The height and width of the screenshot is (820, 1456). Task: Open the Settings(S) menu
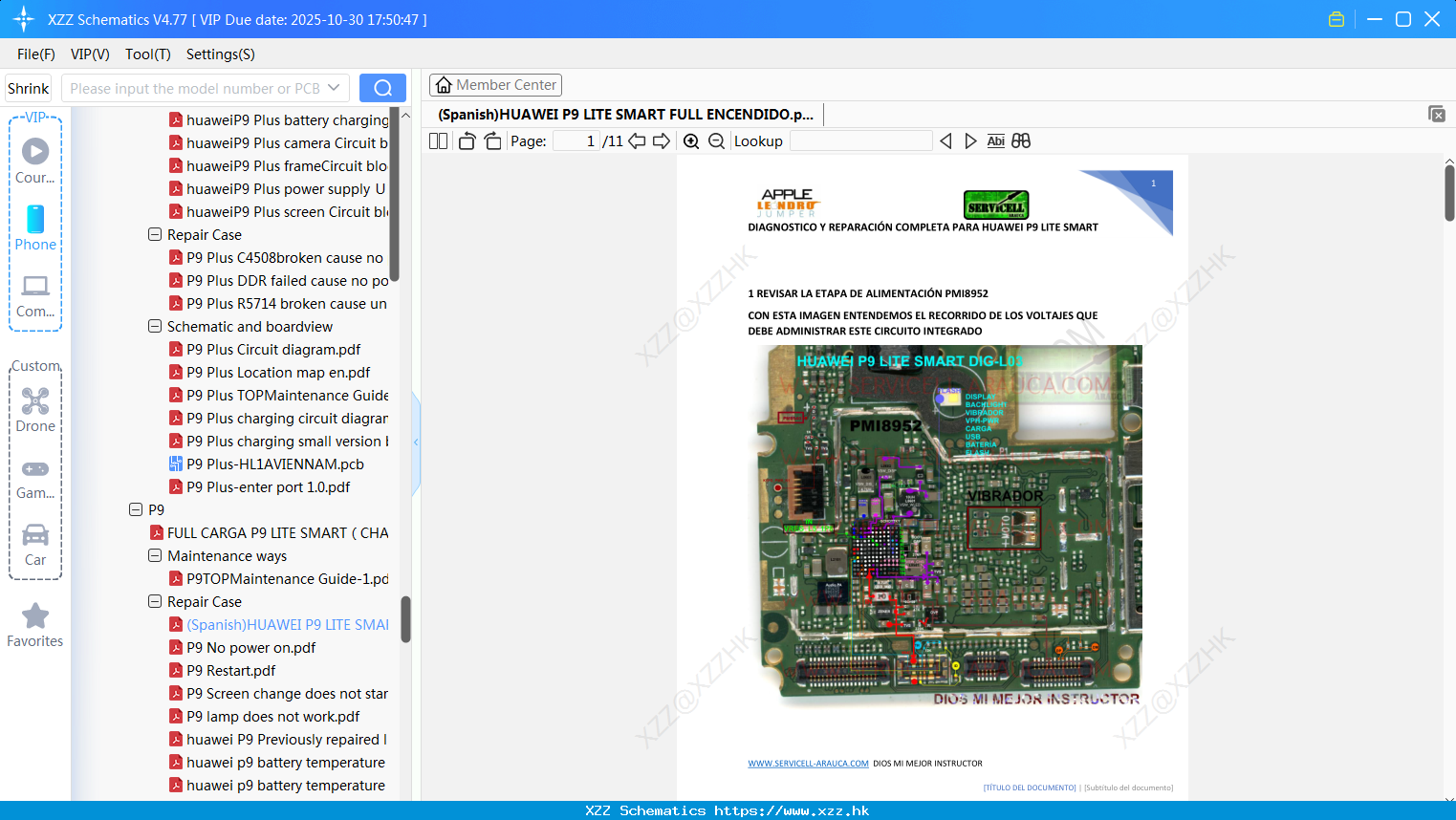point(221,54)
